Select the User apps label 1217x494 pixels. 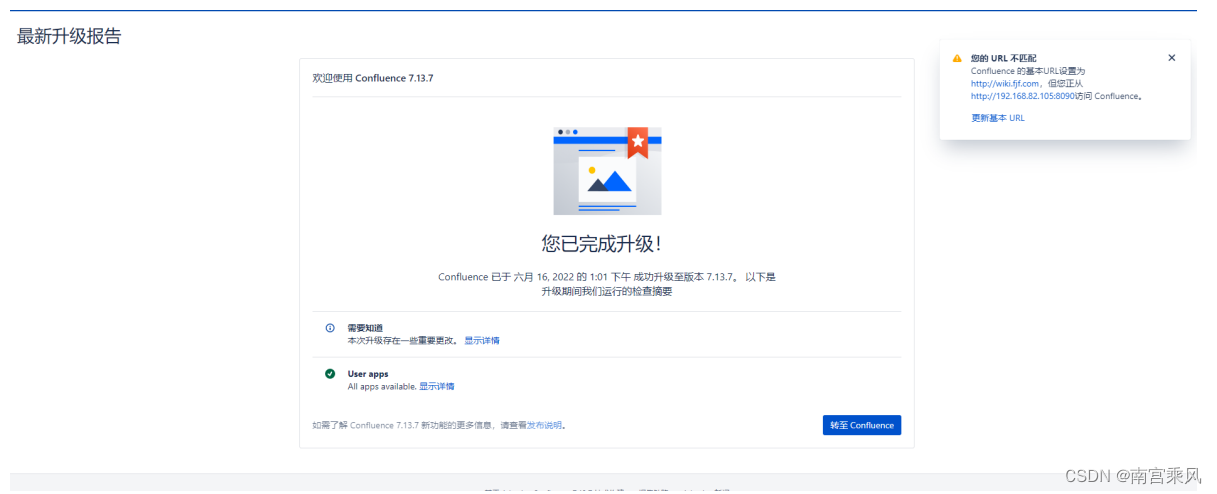[368, 374]
